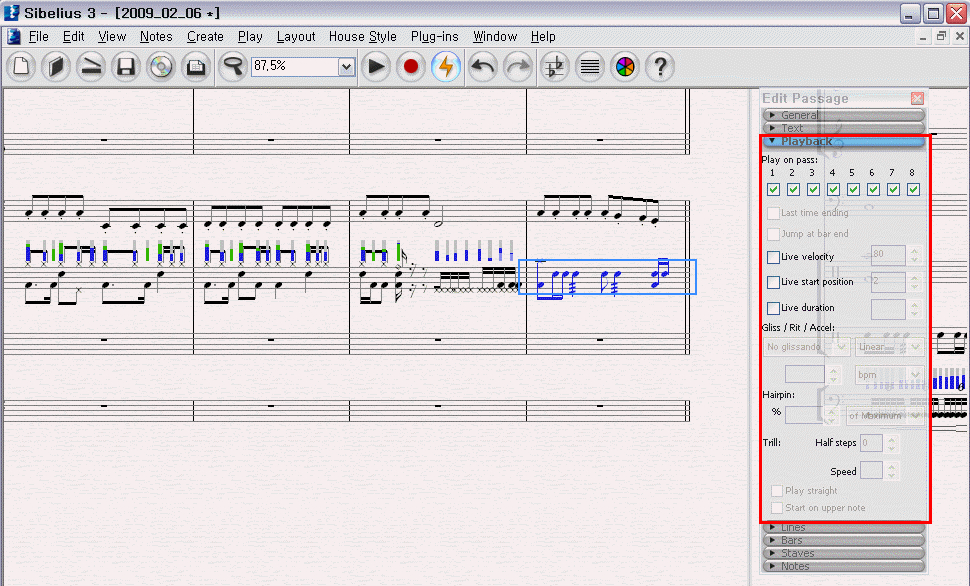Click the question mark Help icon
970x586 pixels.
pos(659,67)
